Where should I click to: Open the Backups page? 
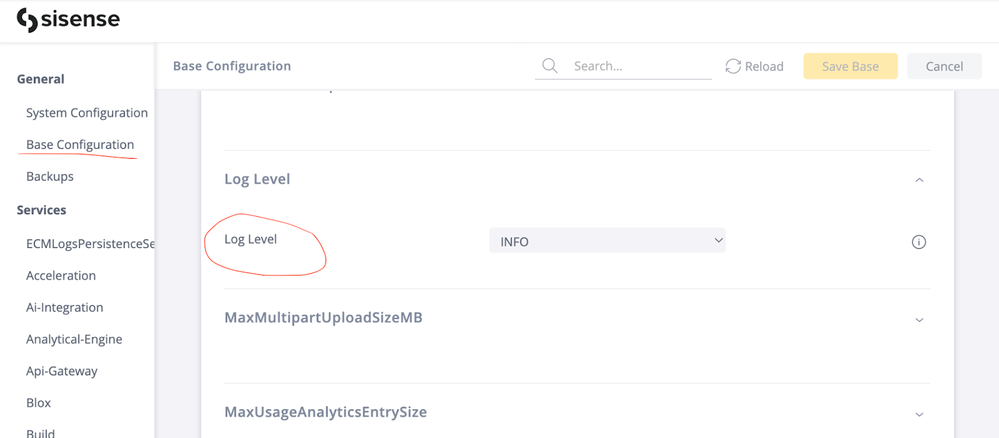(50, 177)
